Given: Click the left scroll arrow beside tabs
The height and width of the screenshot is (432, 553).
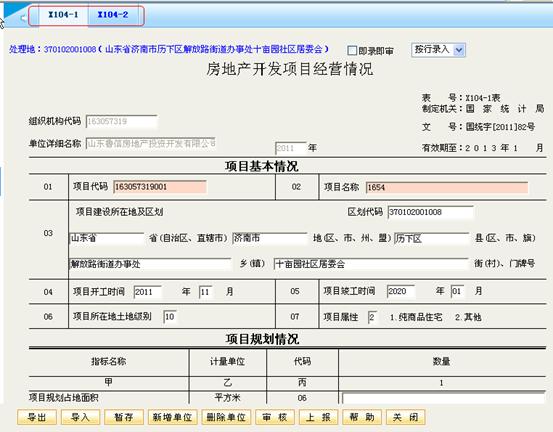Looking at the screenshot, I should pyautogui.click(x=23, y=18).
